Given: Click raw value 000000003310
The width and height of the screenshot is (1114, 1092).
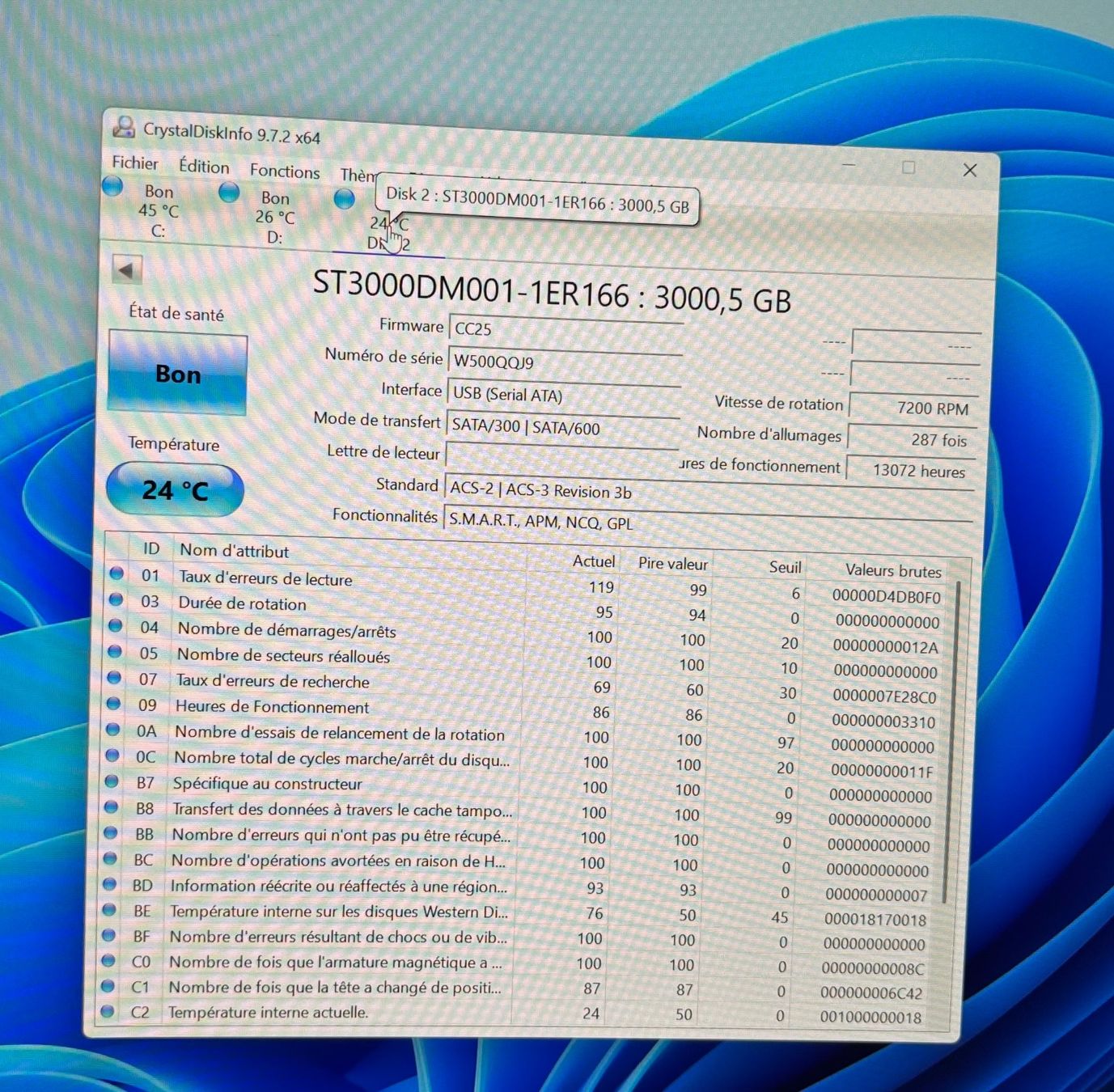Looking at the screenshot, I should coord(883,722).
